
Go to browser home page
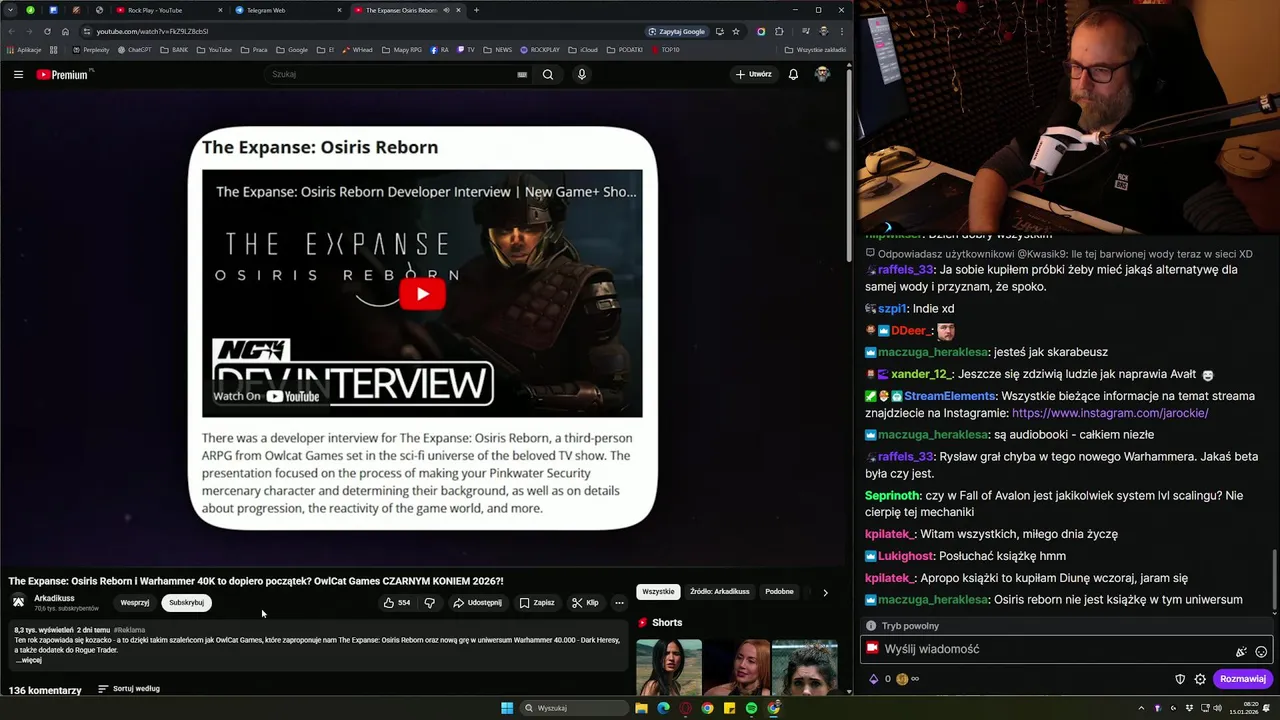[x=65, y=31]
